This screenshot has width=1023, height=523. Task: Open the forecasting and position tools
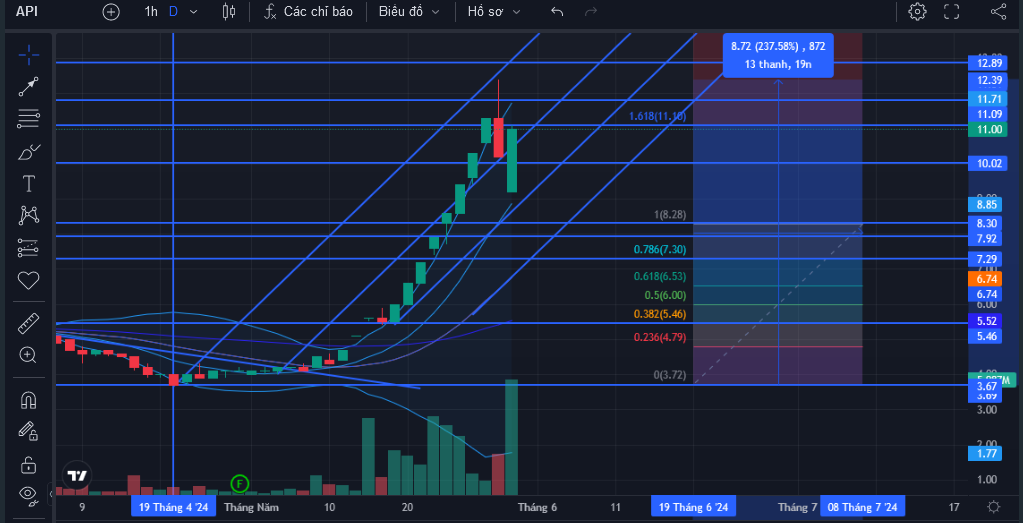pos(28,248)
